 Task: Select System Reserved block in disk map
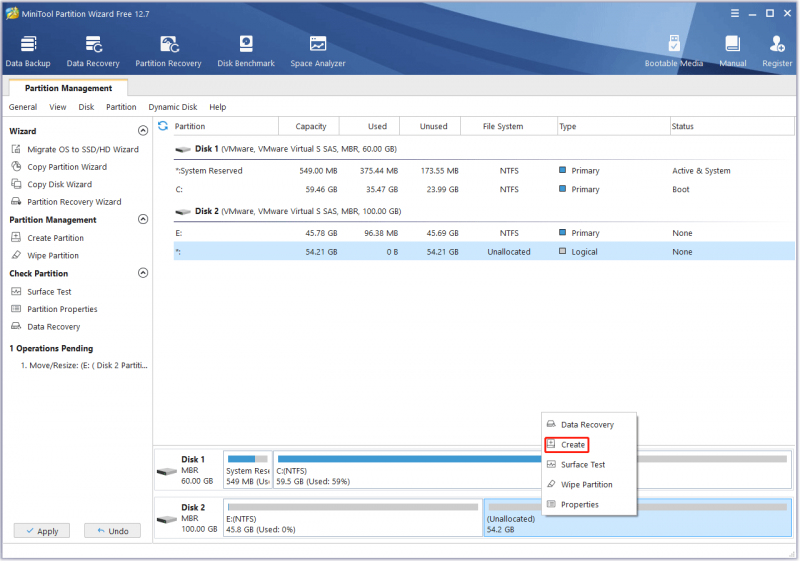pos(248,470)
